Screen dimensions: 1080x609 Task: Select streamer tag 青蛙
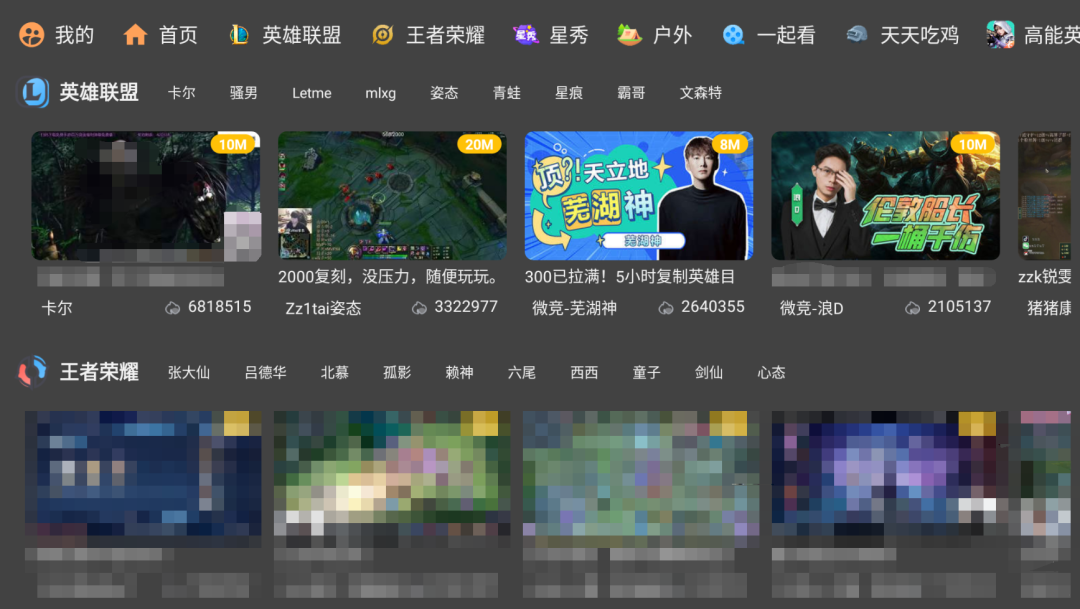coord(507,93)
